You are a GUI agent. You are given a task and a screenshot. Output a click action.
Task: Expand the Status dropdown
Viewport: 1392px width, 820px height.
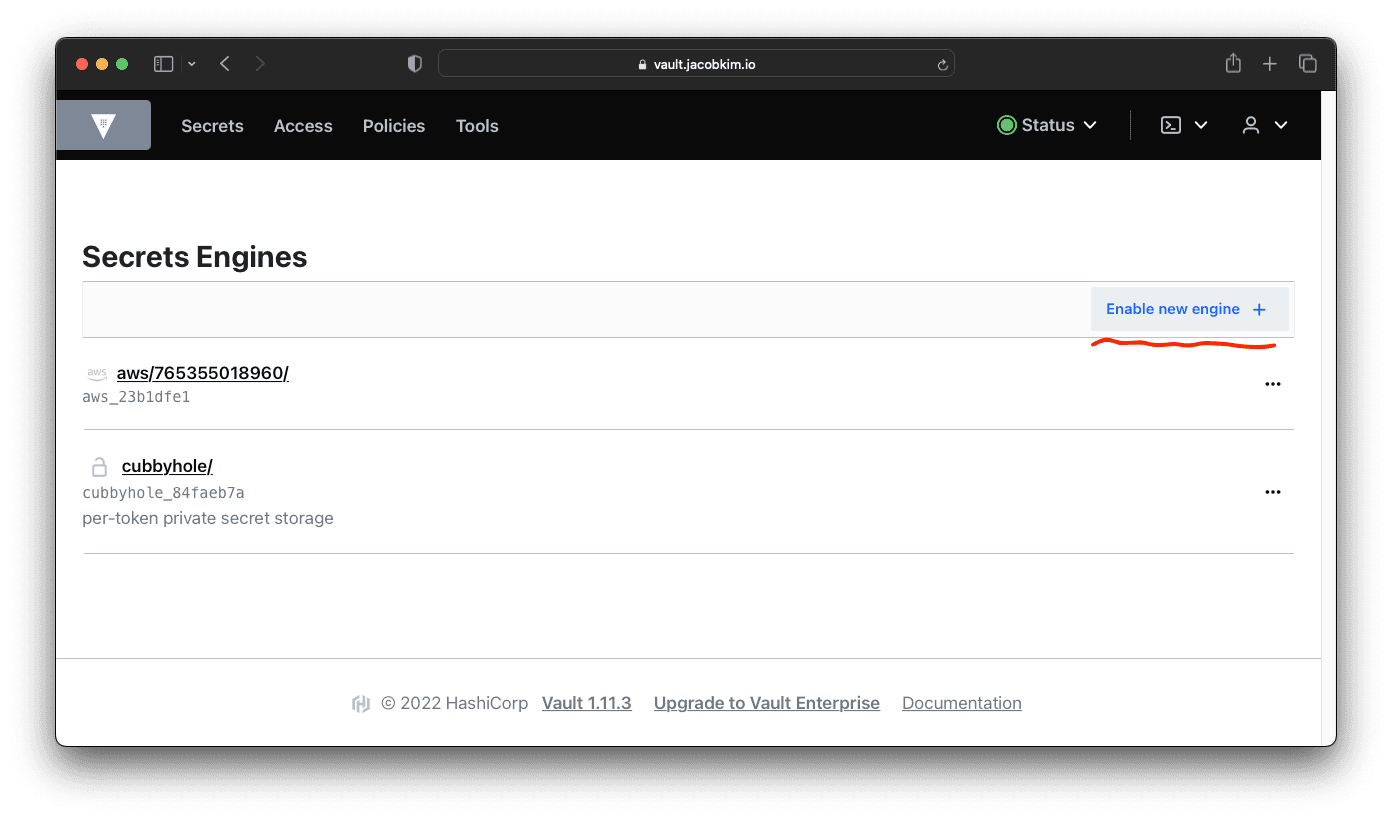1047,125
